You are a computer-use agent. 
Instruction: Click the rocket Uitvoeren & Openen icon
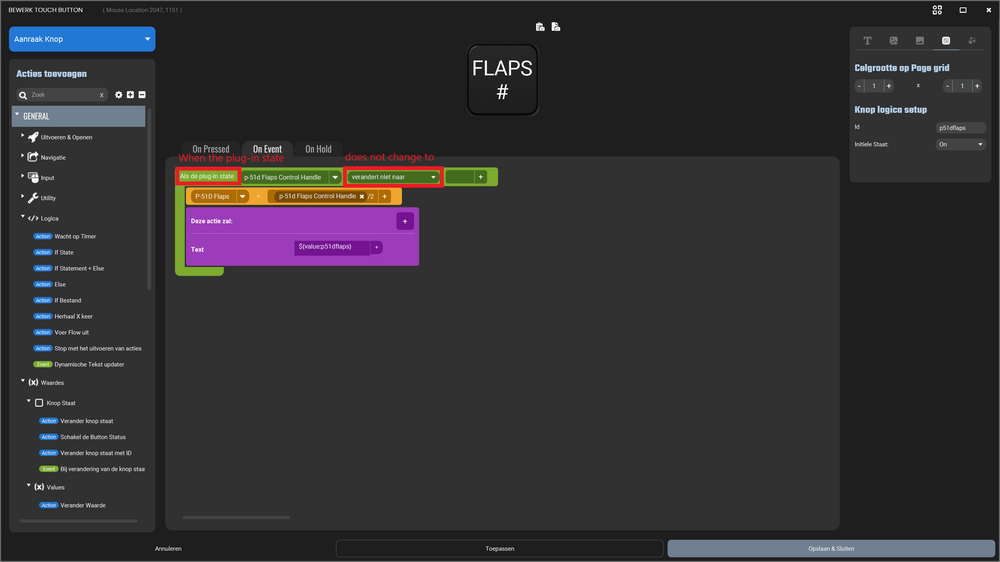coord(33,137)
